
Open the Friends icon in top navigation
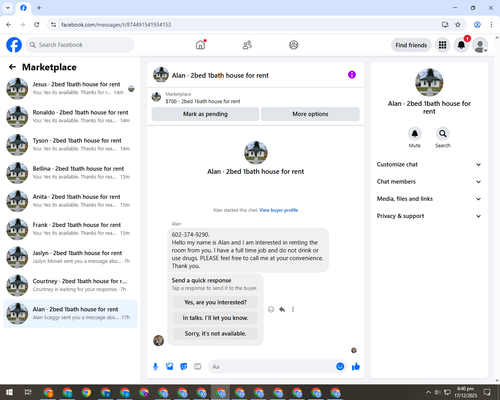247,45
